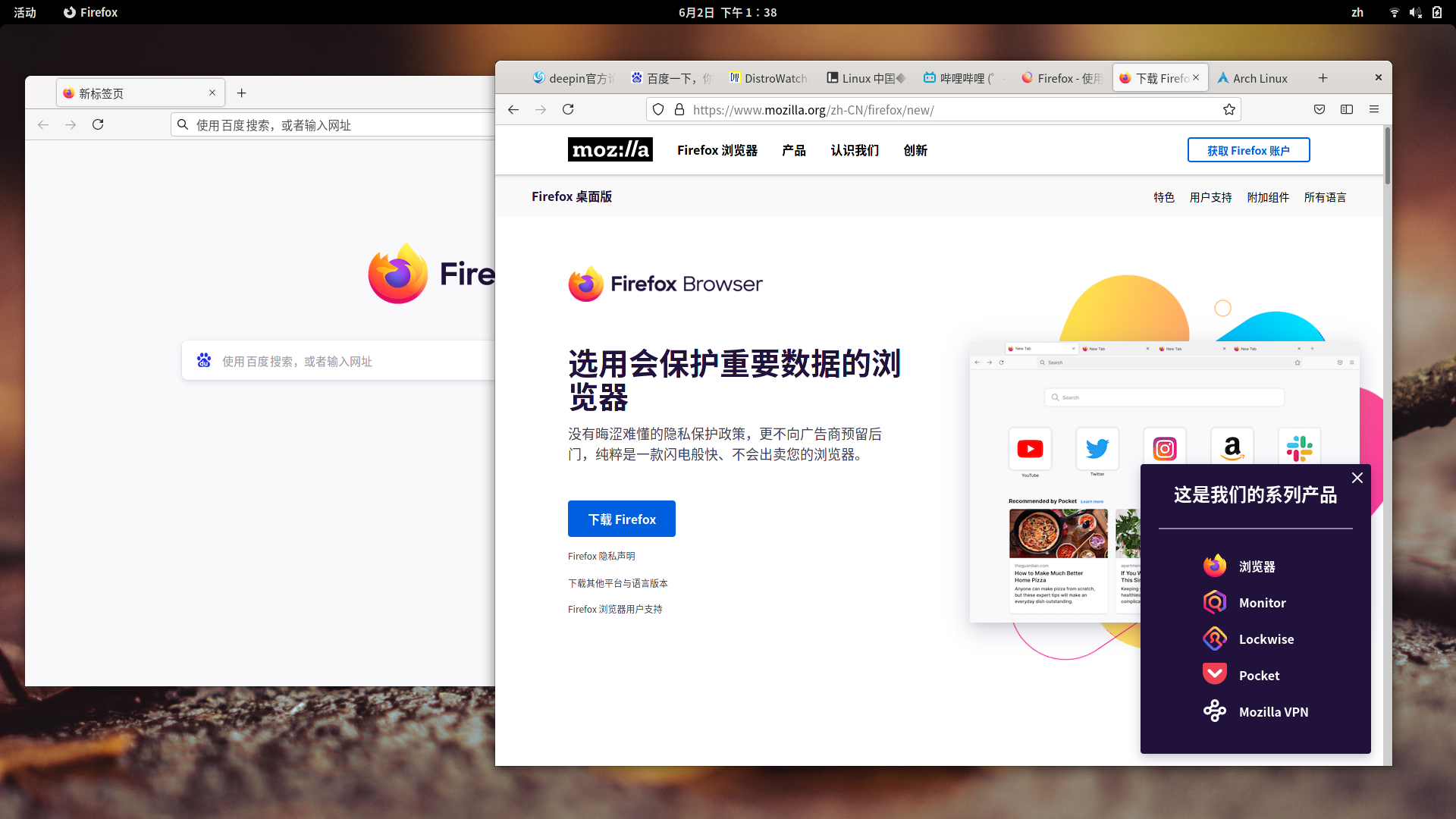Click the tracking protection shield icon
The height and width of the screenshot is (819, 1456).
(658, 110)
